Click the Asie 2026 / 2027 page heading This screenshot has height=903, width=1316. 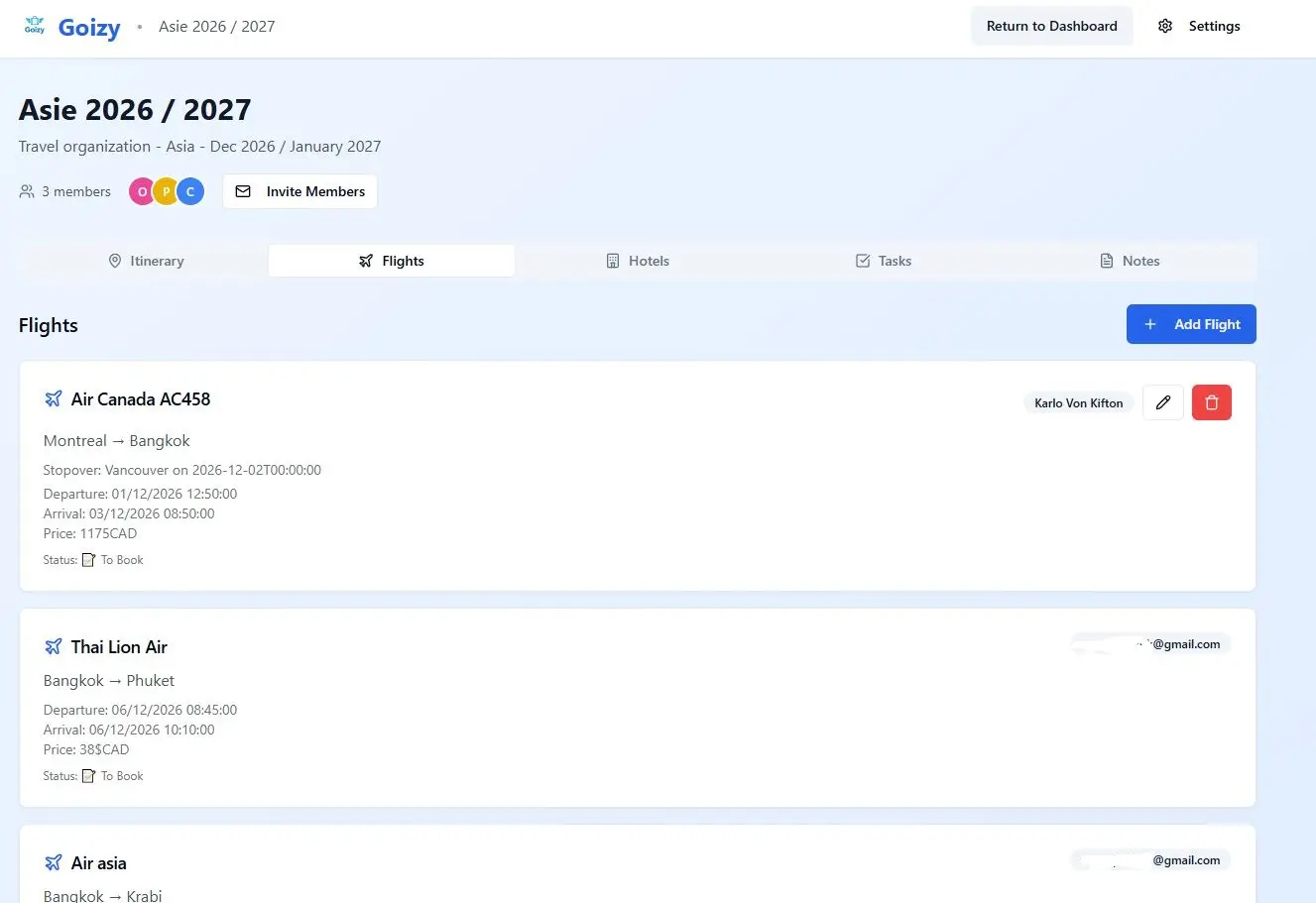pos(135,109)
